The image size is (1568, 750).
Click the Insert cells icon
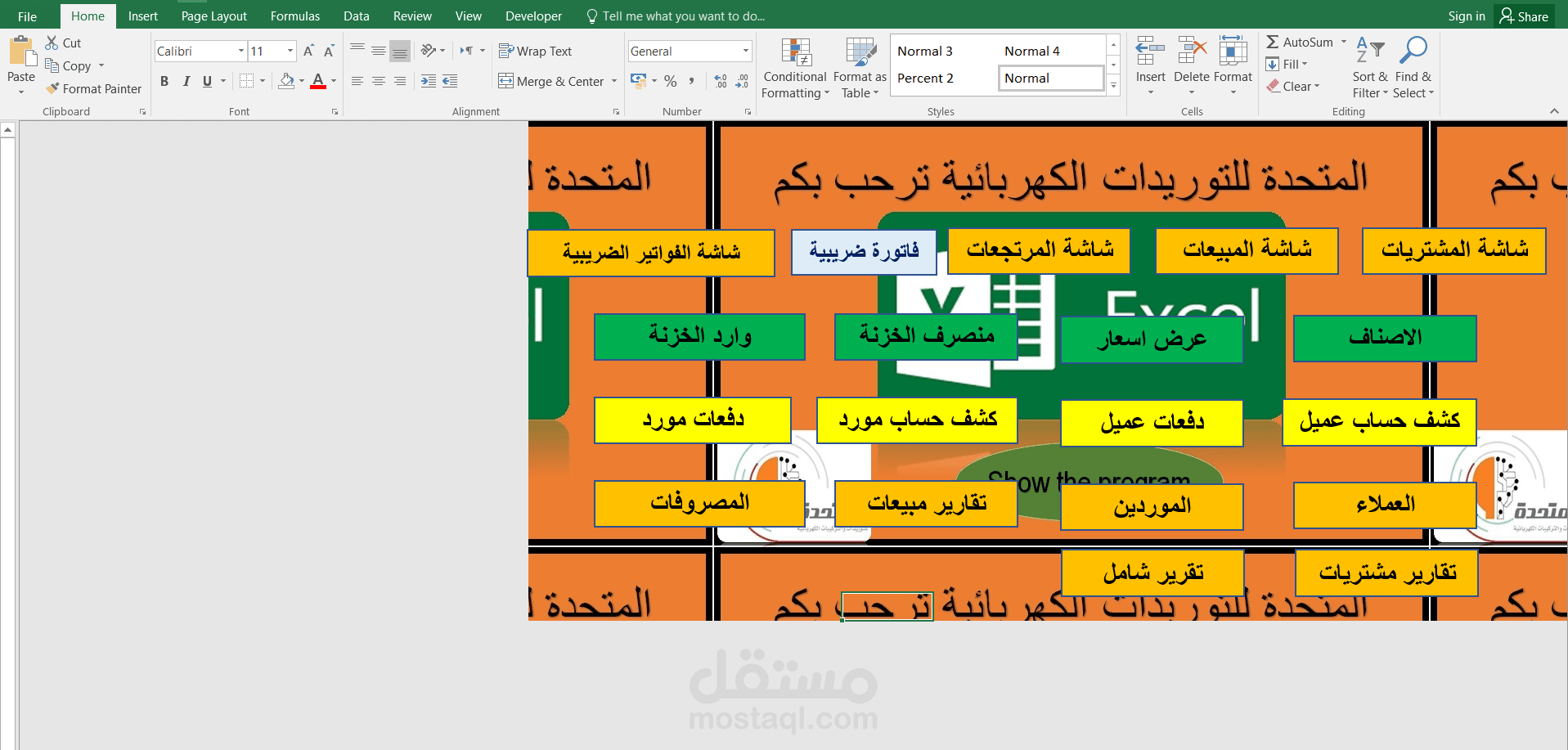tap(1150, 50)
